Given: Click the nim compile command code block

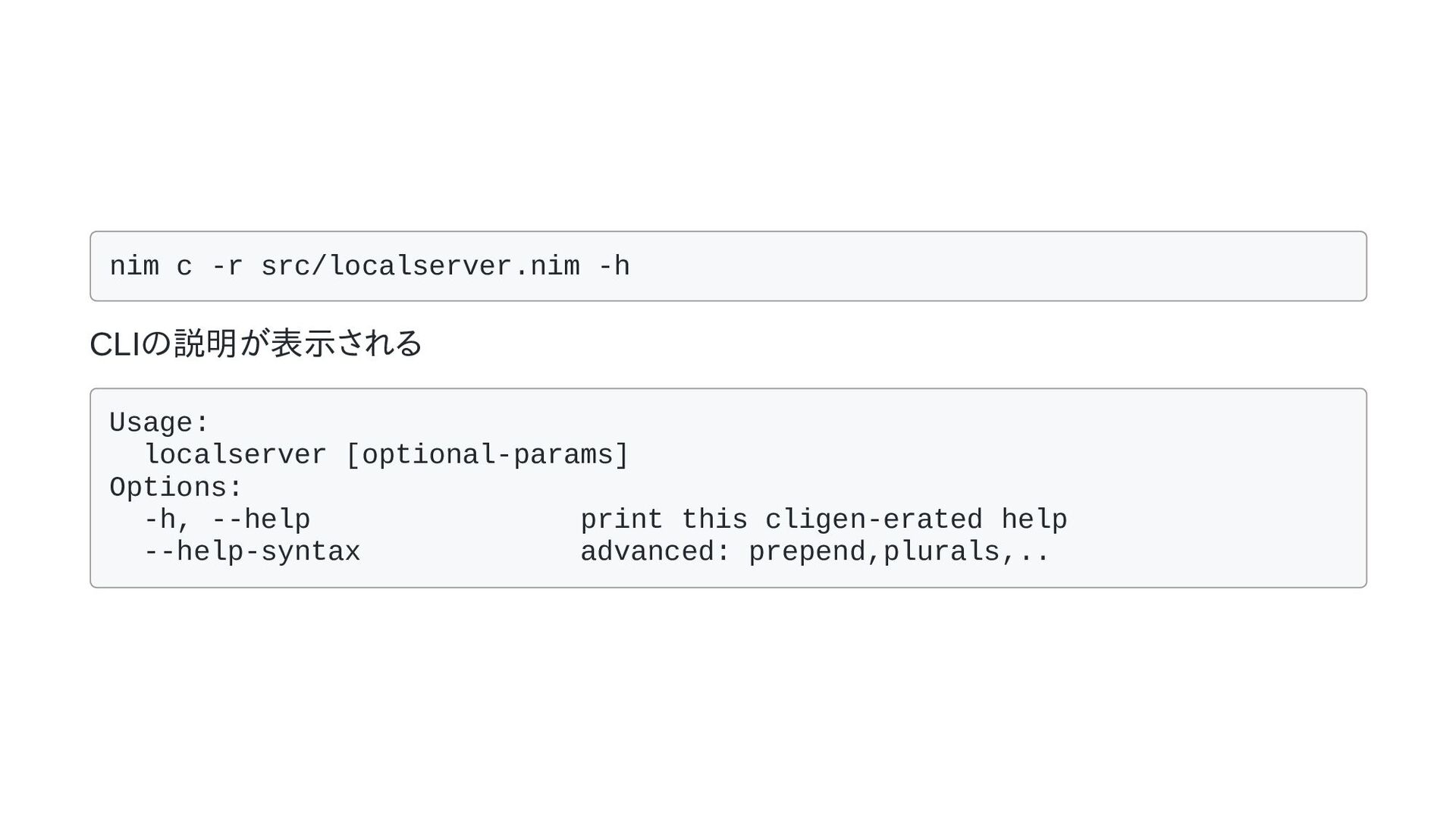Looking at the screenshot, I should 728,266.
